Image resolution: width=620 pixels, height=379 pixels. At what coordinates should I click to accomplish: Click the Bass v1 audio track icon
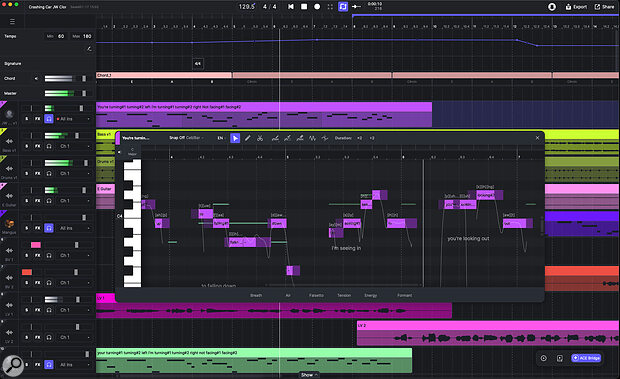click(9, 141)
